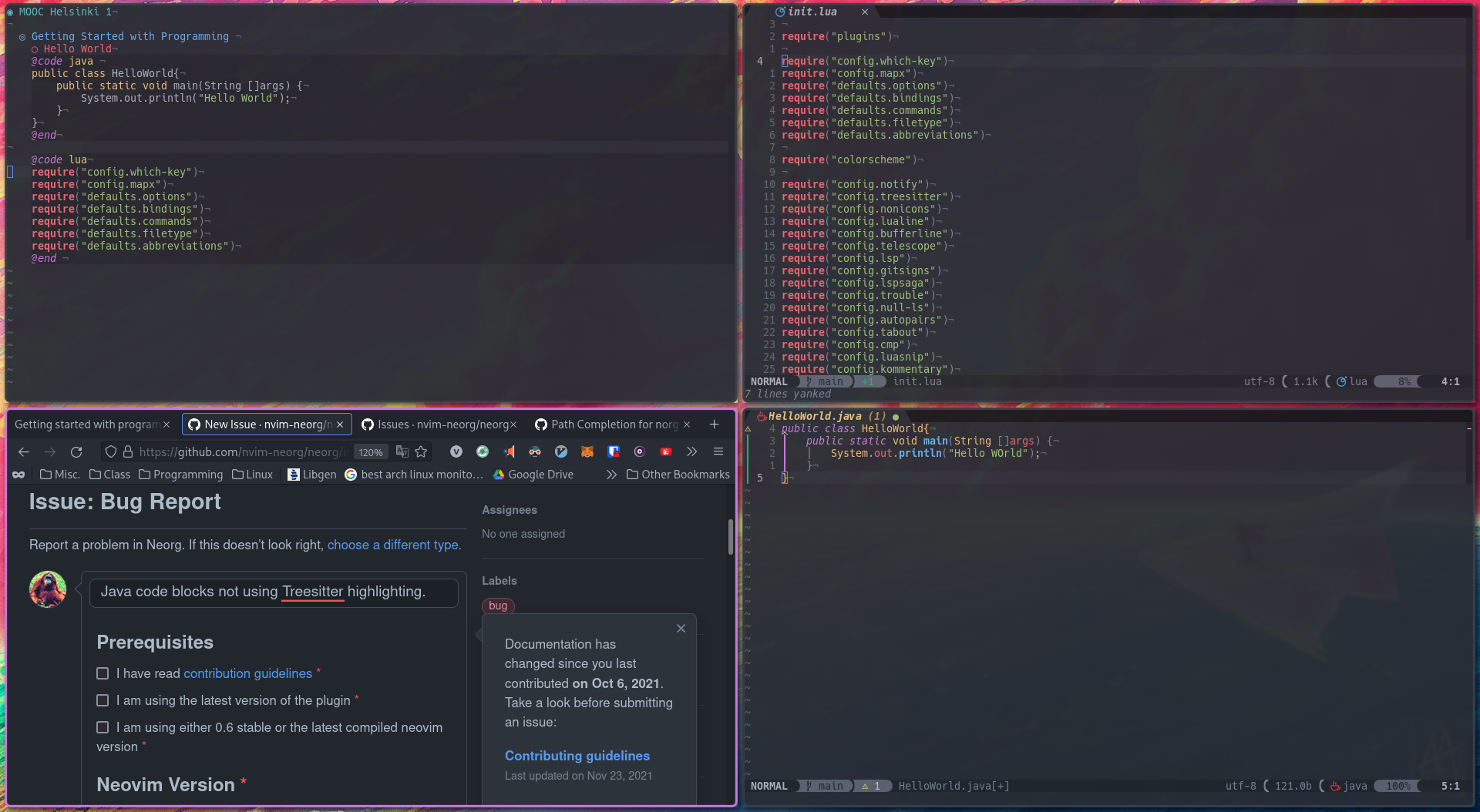Expand the hidden extensions chevron in toolbar
The width and height of the screenshot is (1480, 812).
pyautogui.click(x=692, y=452)
